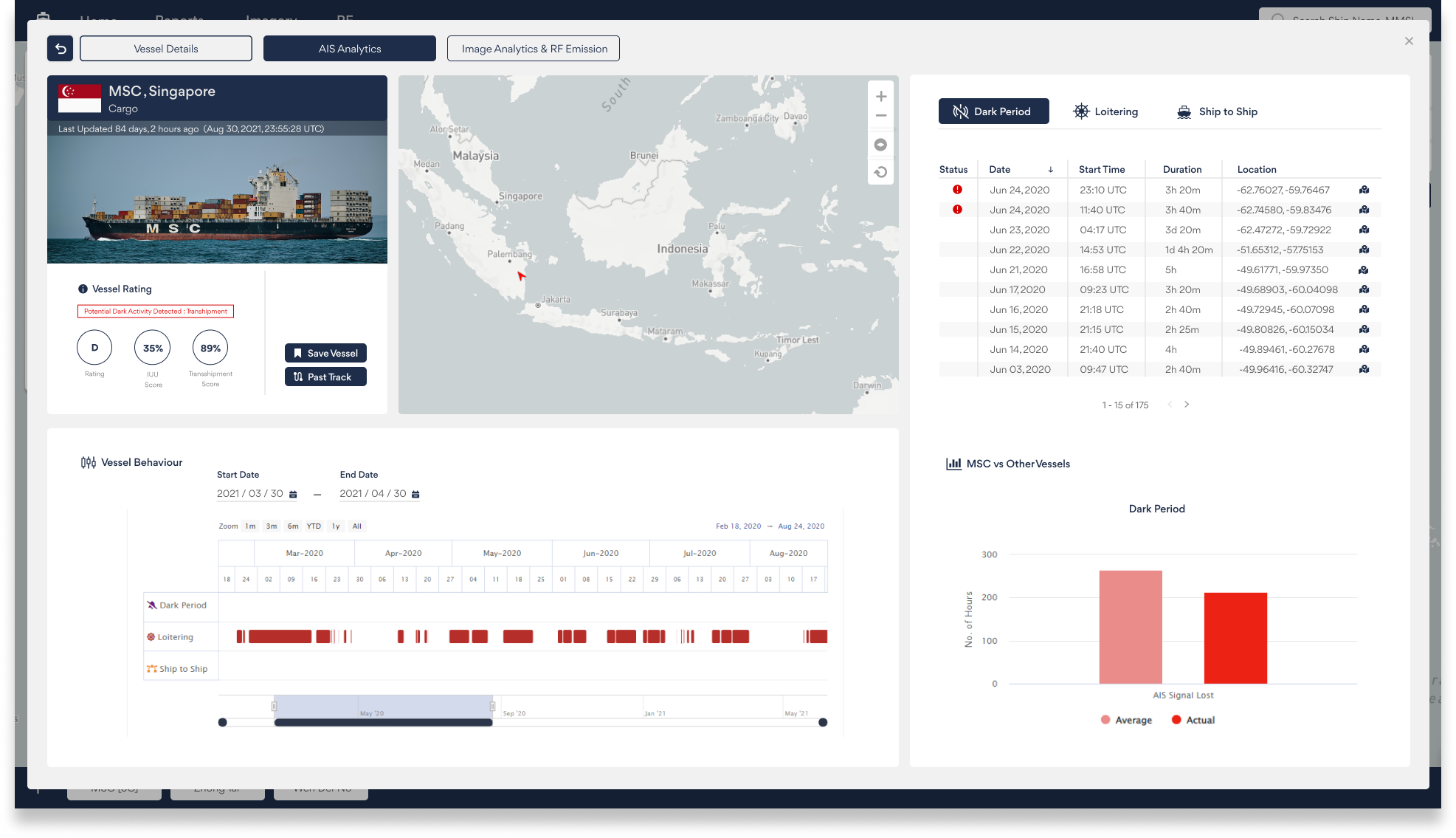Click the 35% IUU Score circle

tap(153, 348)
